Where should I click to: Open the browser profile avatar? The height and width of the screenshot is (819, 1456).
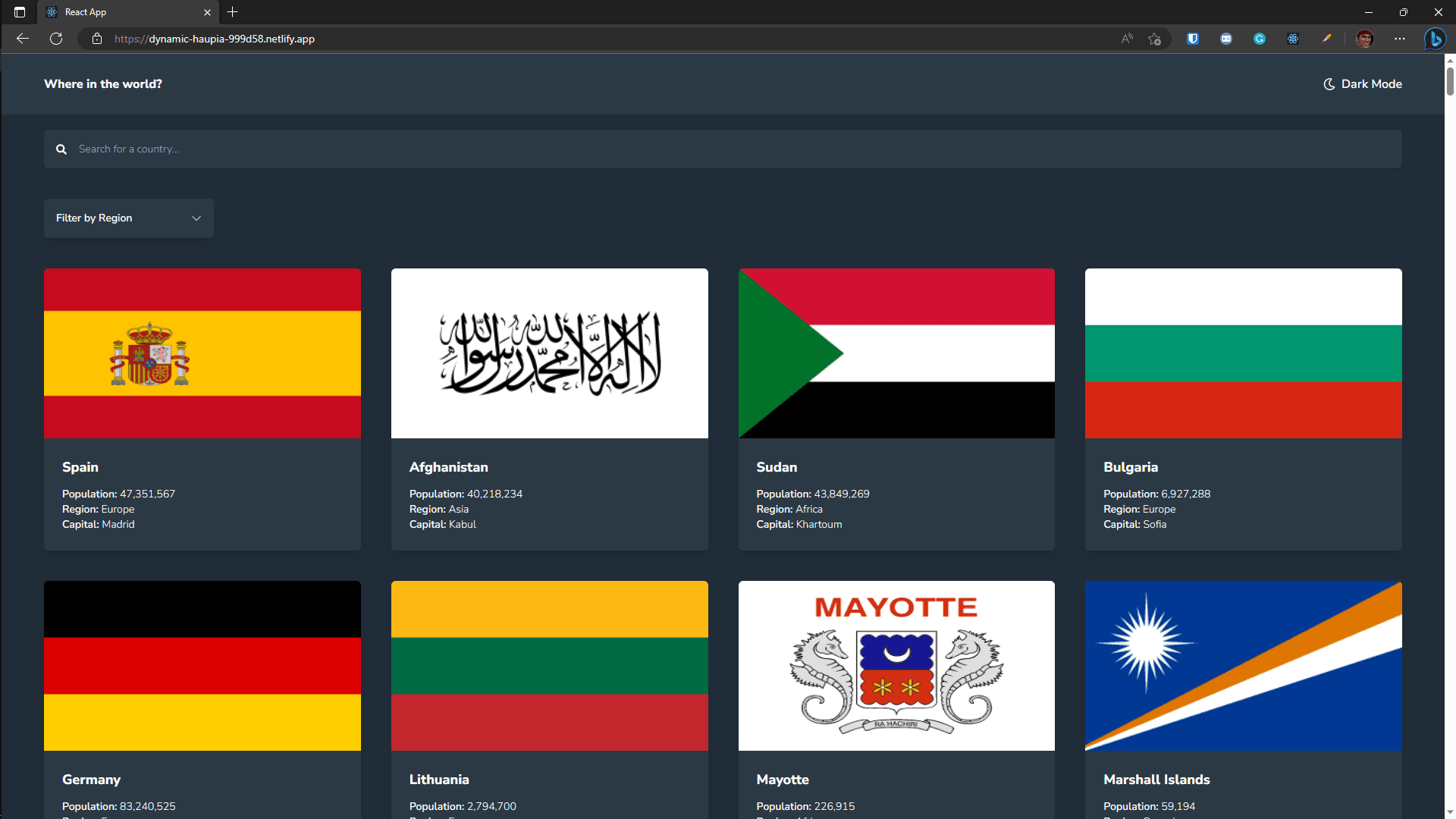point(1364,39)
